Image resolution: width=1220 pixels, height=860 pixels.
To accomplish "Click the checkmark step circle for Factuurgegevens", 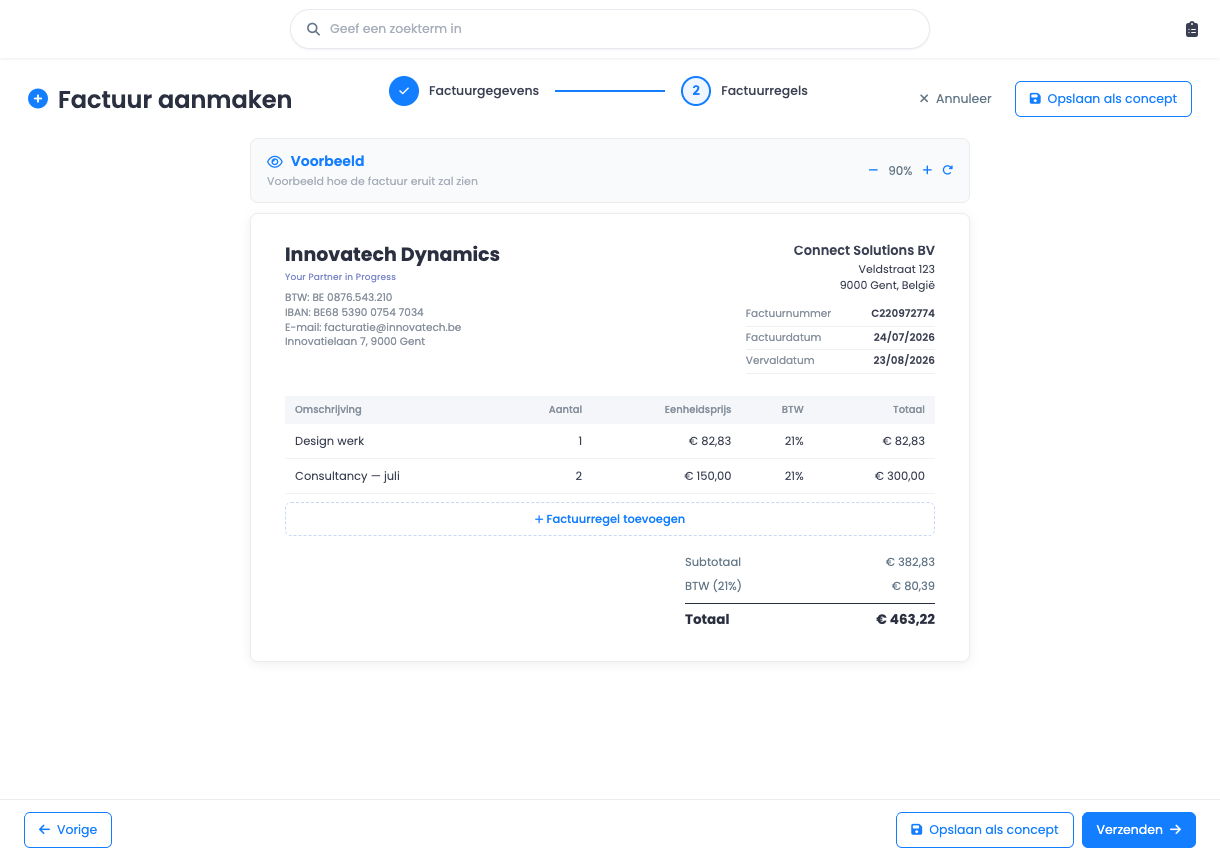I will pyautogui.click(x=404, y=91).
